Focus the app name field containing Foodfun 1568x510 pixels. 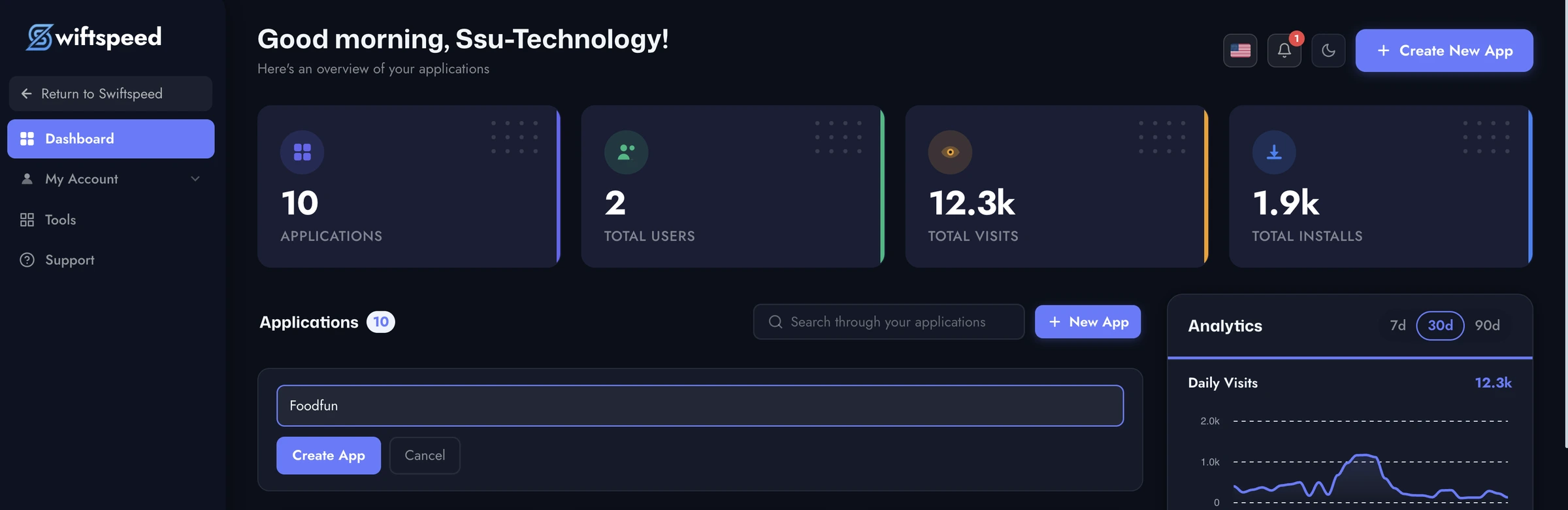(x=700, y=405)
